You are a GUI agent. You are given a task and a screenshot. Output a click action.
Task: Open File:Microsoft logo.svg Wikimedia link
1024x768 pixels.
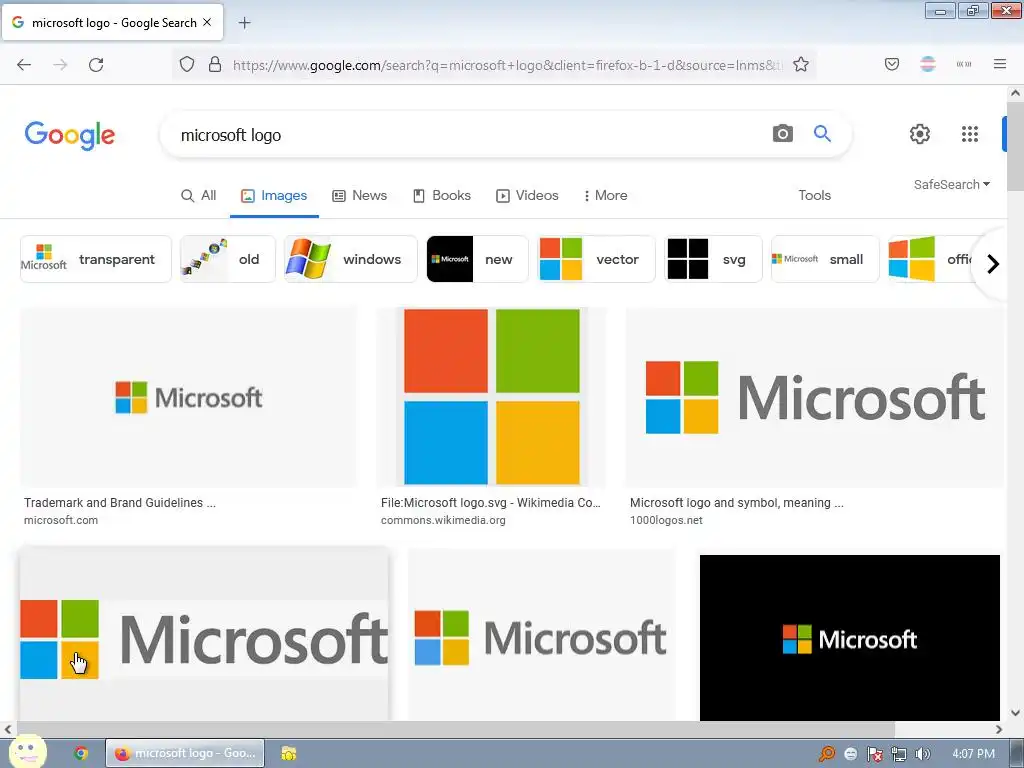click(x=490, y=503)
